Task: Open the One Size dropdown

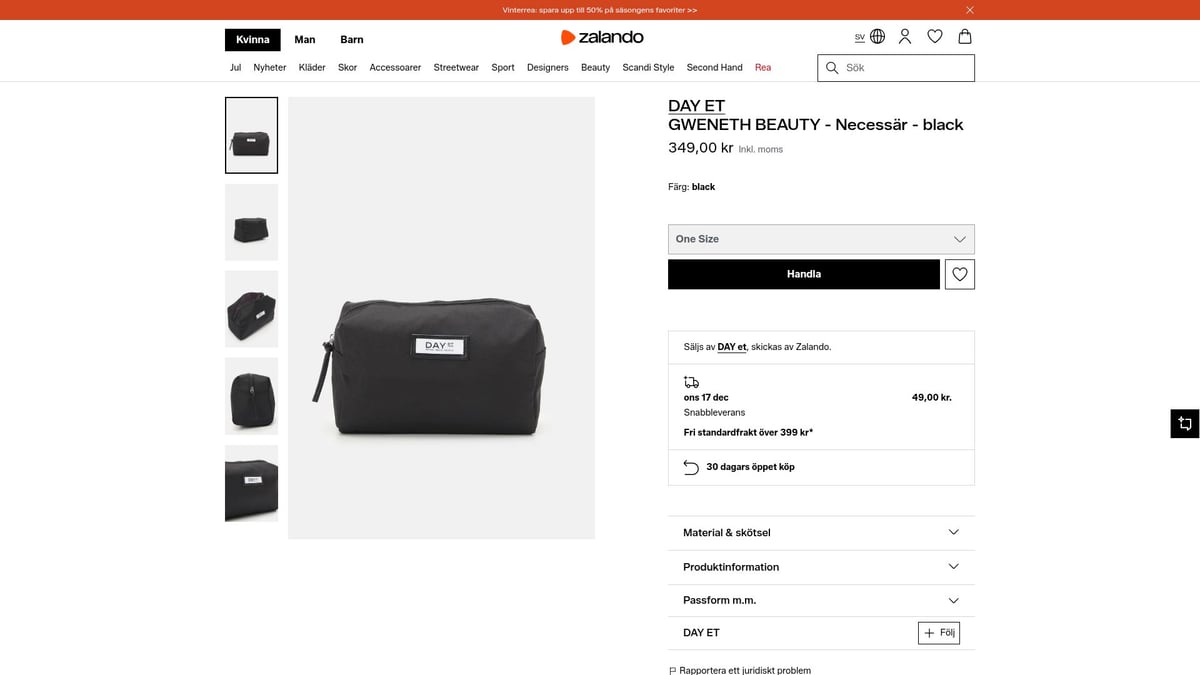Action: tap(820, 239)
